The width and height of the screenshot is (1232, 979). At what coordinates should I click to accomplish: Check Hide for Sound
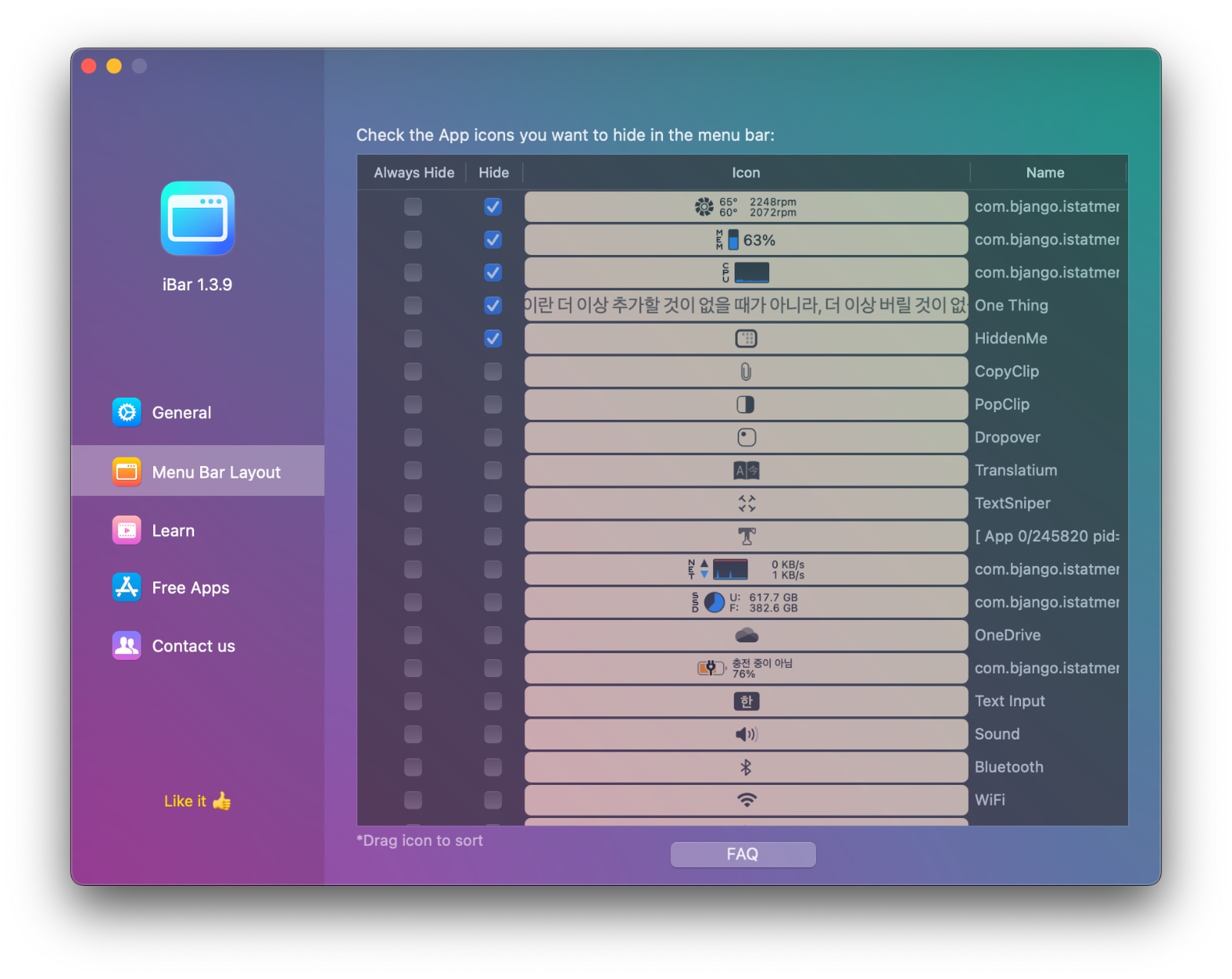pyautogui.click(x=493, y=734)
